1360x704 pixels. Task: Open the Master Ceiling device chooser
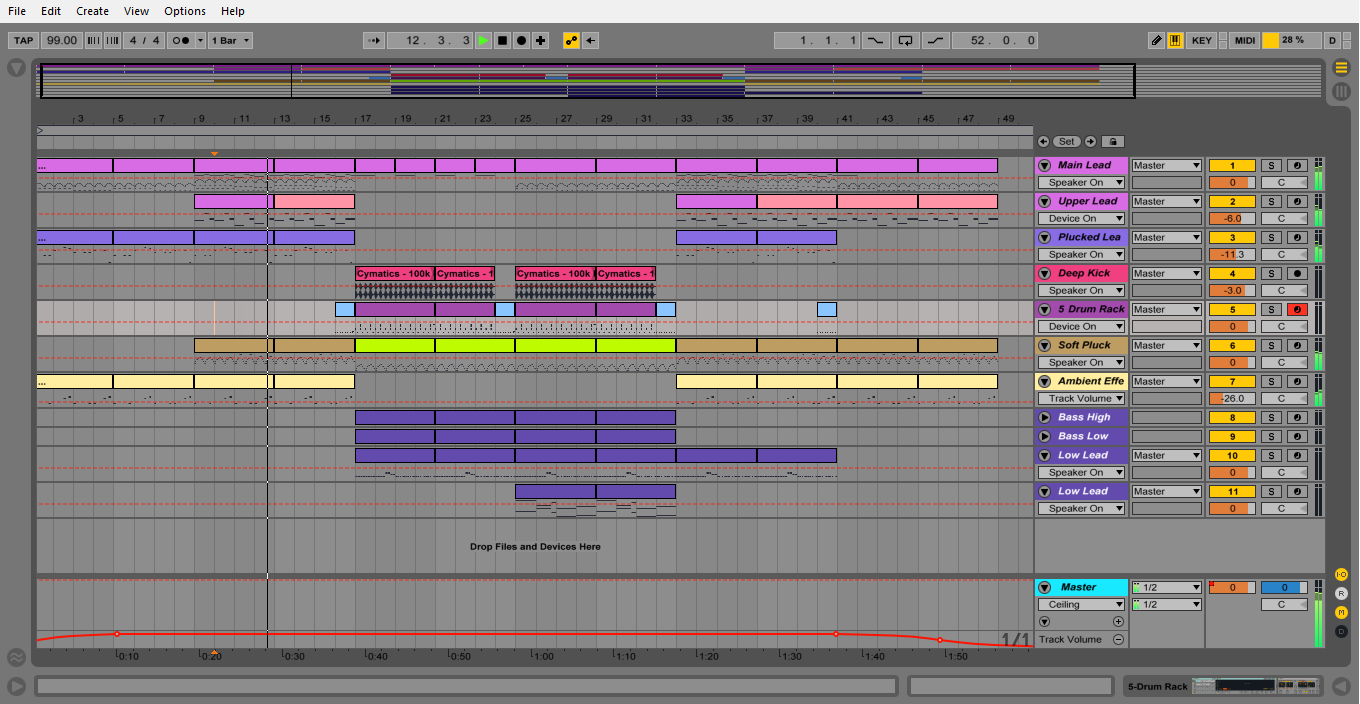click(x=1081, y=604)
